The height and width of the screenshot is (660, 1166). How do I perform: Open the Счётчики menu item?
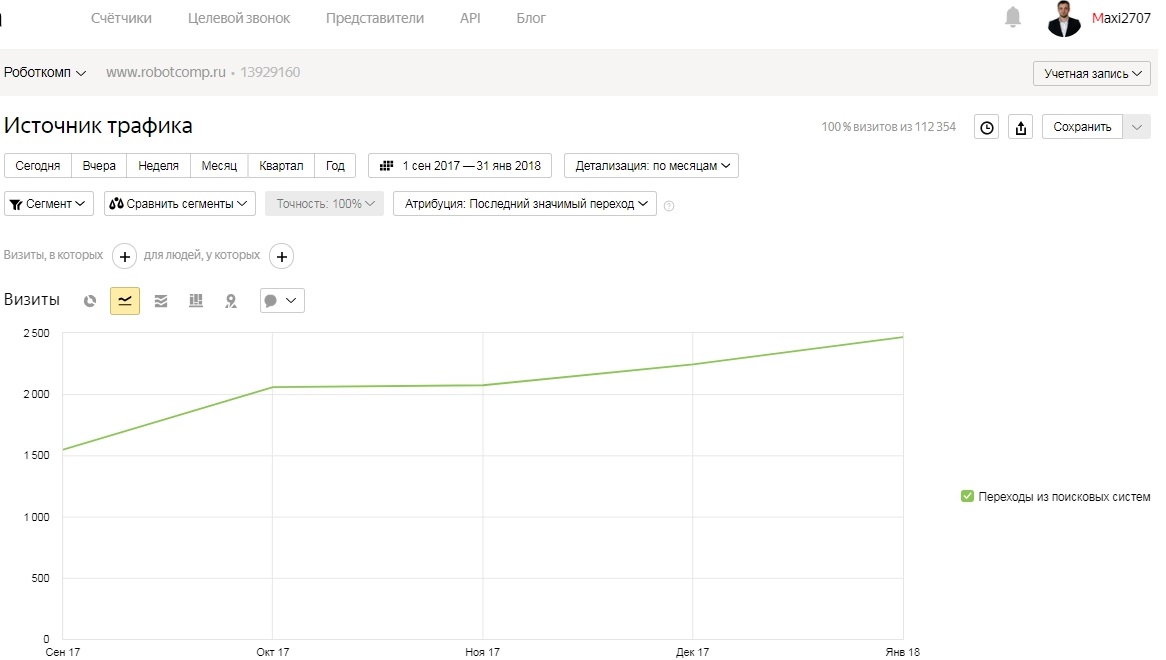click(x=121, y=18)
